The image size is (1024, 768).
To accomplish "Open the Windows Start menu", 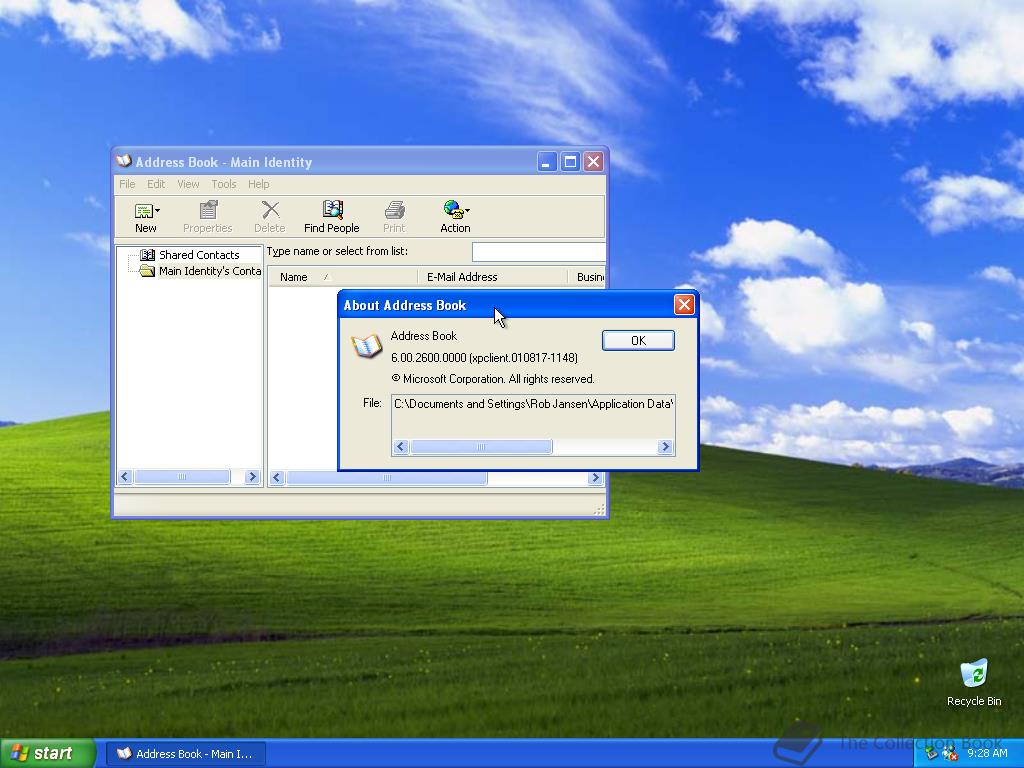I will [x=48, y=754].
